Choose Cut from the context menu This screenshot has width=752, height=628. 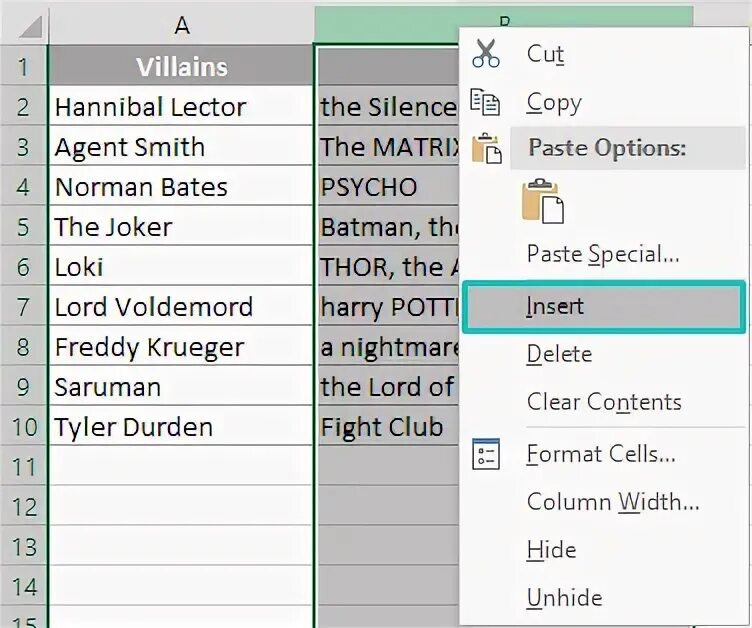(x=546, y=54)
